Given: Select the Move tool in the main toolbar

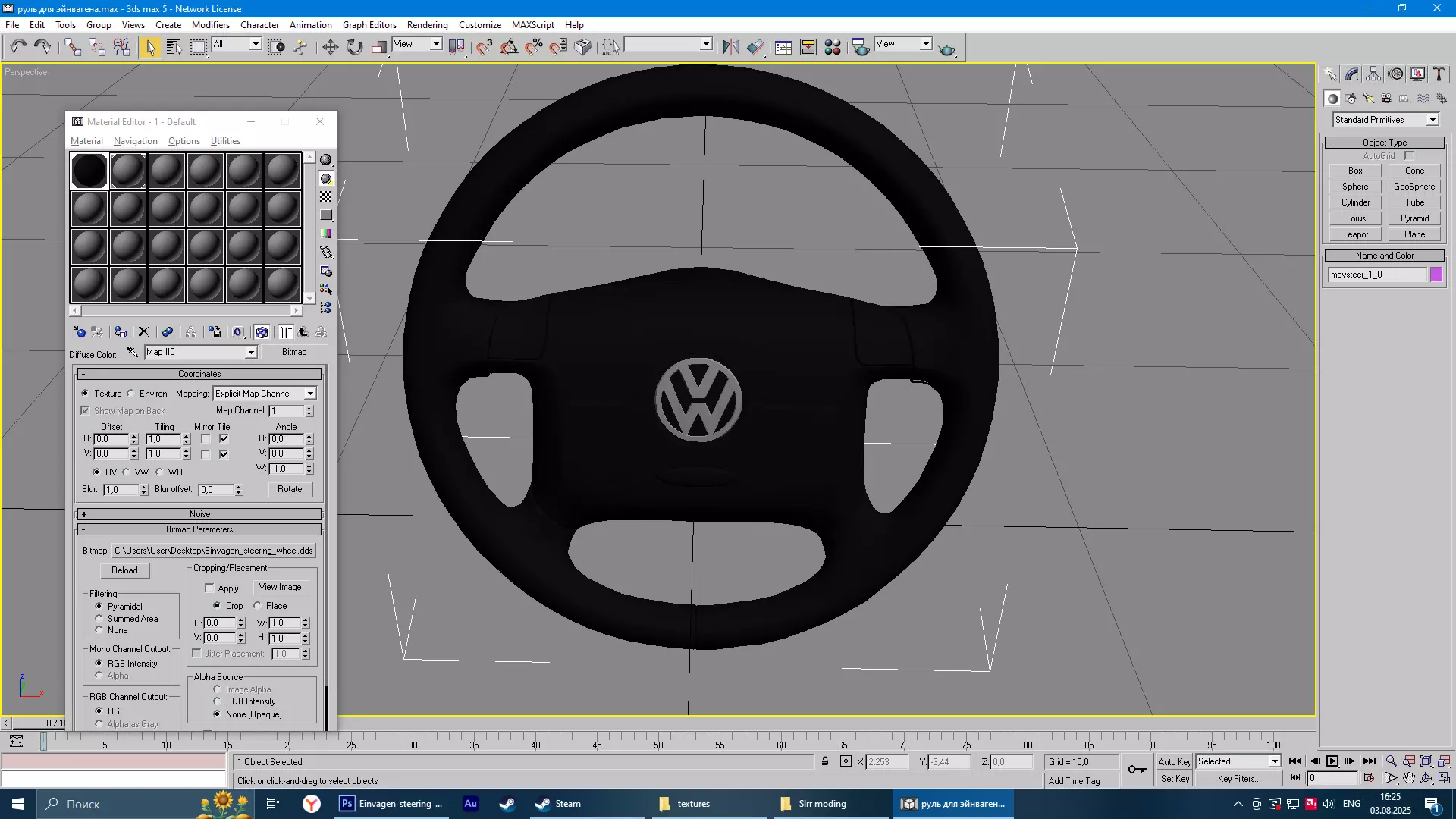Looking at the screenshot, I should (330, 47).
